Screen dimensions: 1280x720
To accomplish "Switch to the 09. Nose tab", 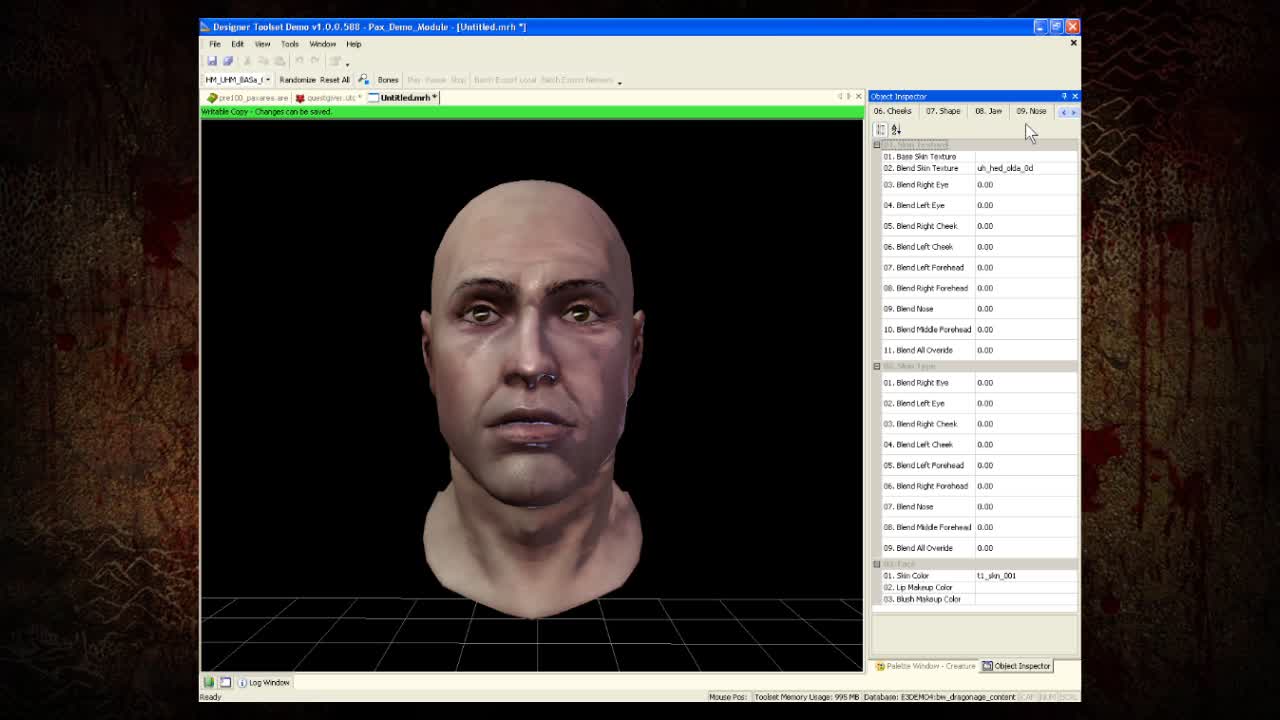I will [1031, 111].
